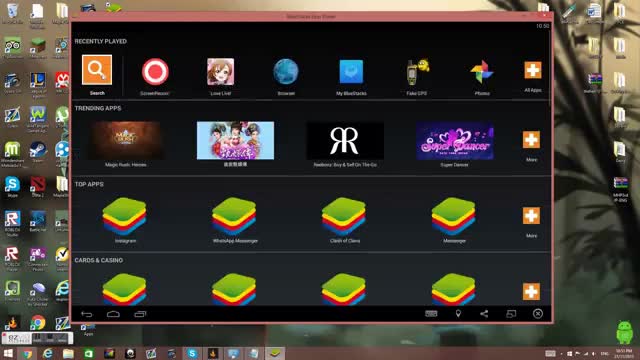
Task: Open Magic Rush Heroes trending banner
Action: (x=126, y=140)
